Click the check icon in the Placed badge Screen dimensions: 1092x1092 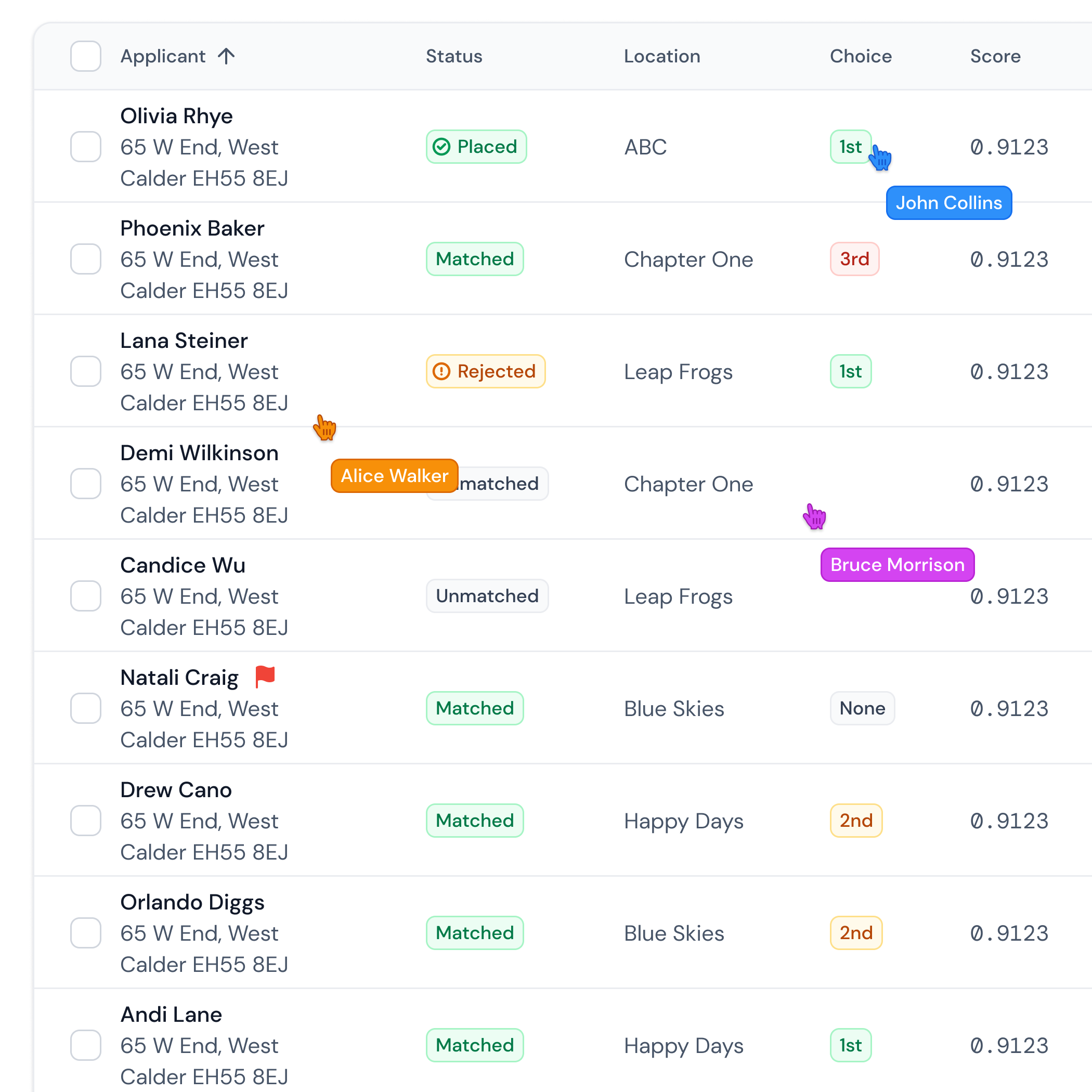click(441, 147)
